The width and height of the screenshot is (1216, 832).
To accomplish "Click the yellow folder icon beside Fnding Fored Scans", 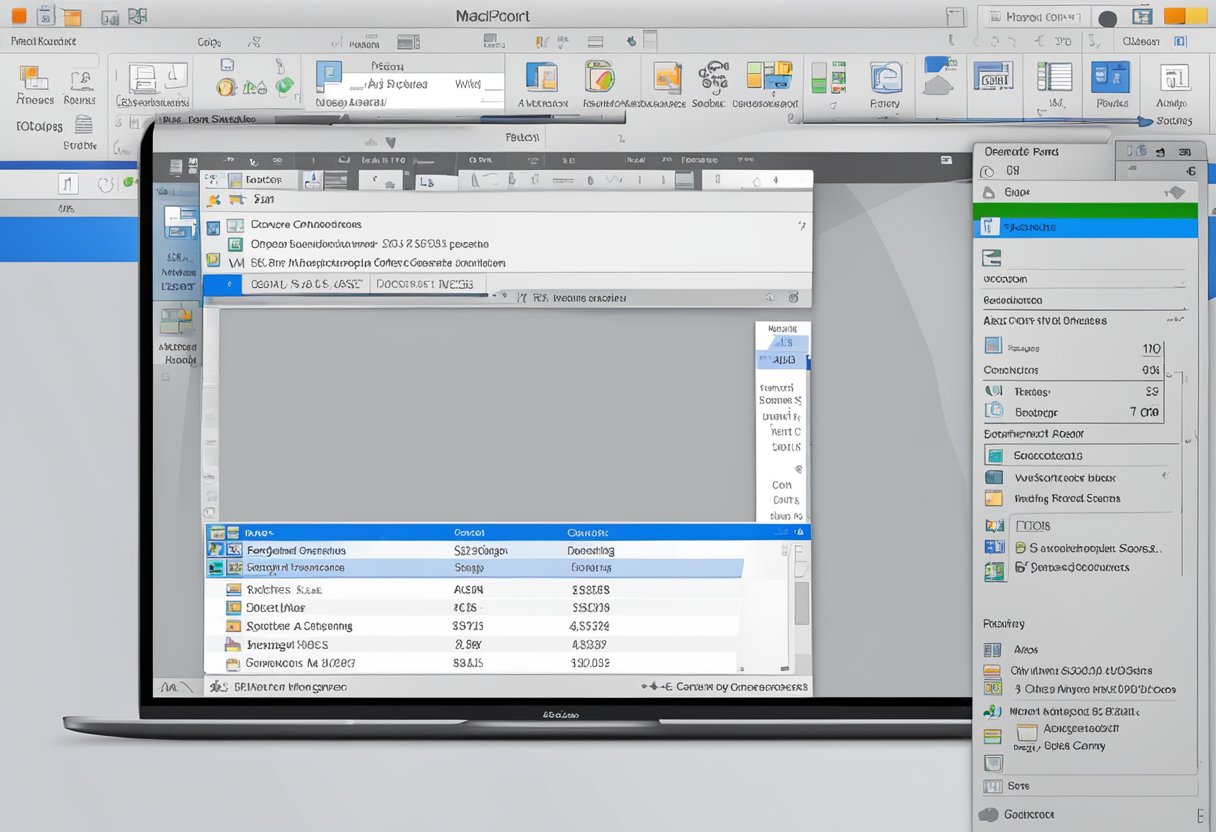I will (993, 498).
